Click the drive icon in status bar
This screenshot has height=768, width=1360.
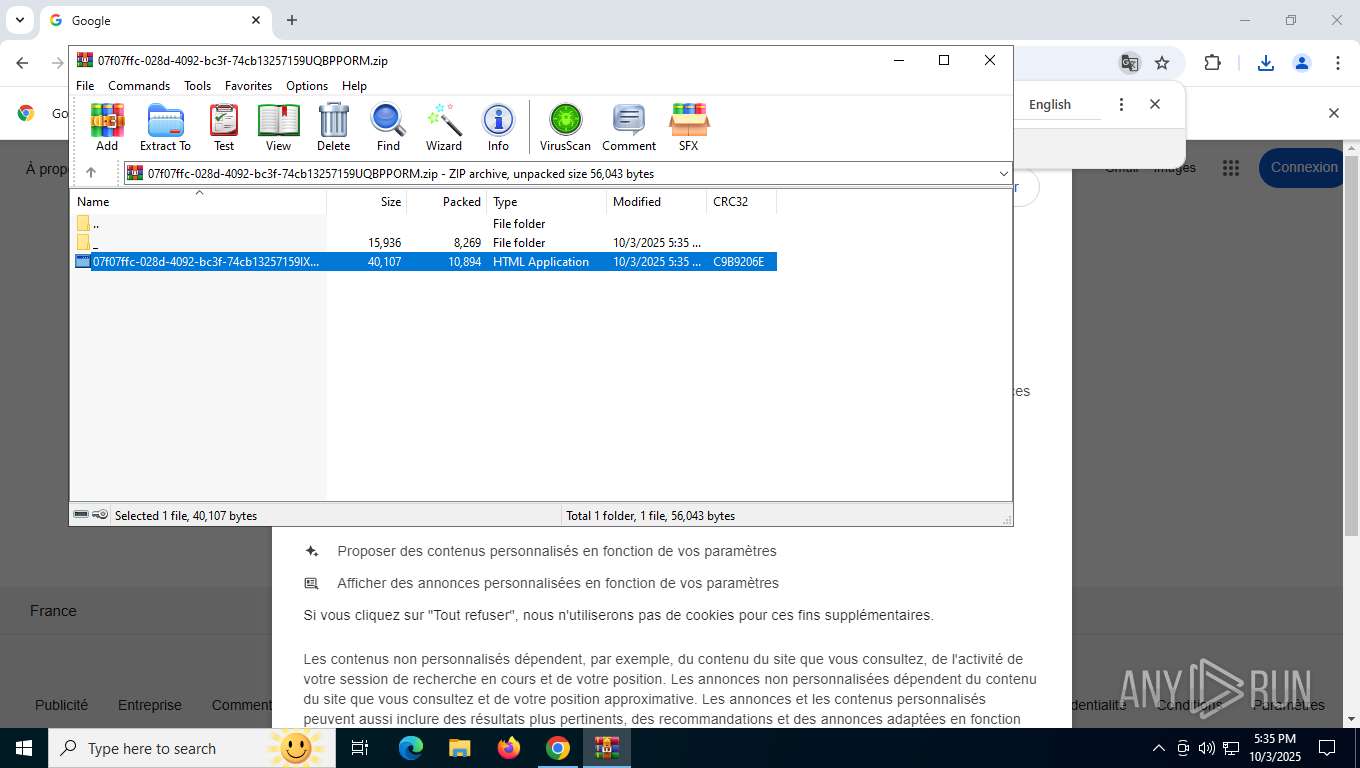pos(81,515)
